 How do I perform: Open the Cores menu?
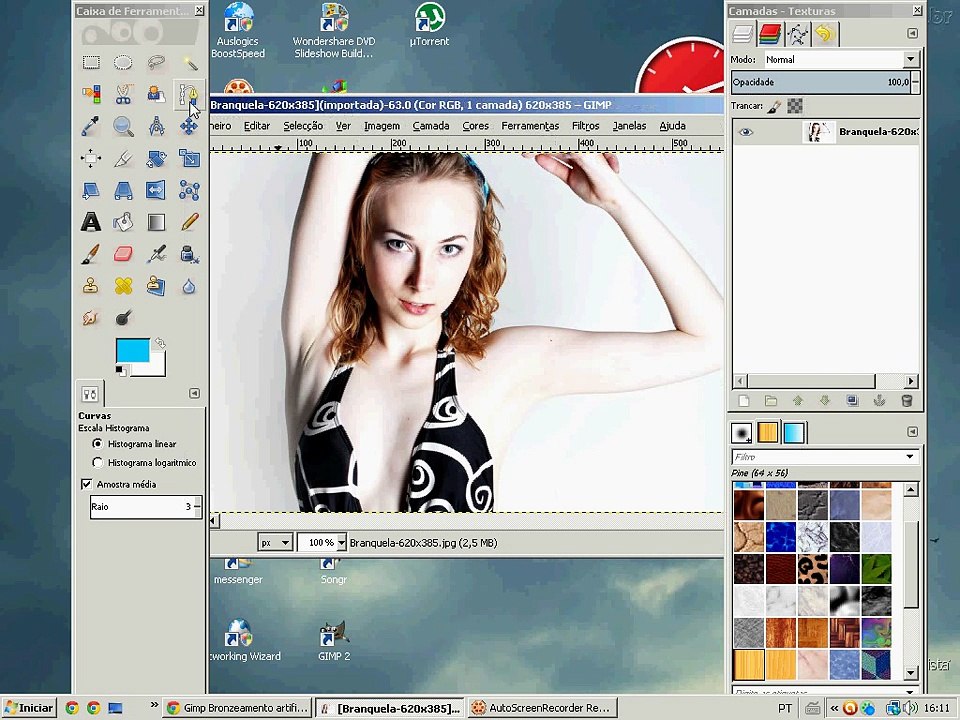pyautogui.click(x=475, y=126)
